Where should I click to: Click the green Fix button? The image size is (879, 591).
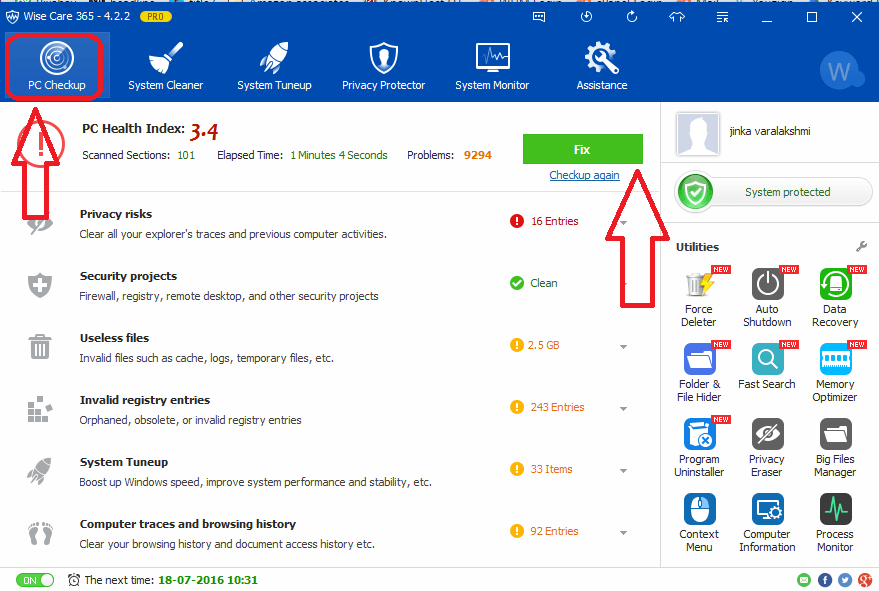coord(582,149)
